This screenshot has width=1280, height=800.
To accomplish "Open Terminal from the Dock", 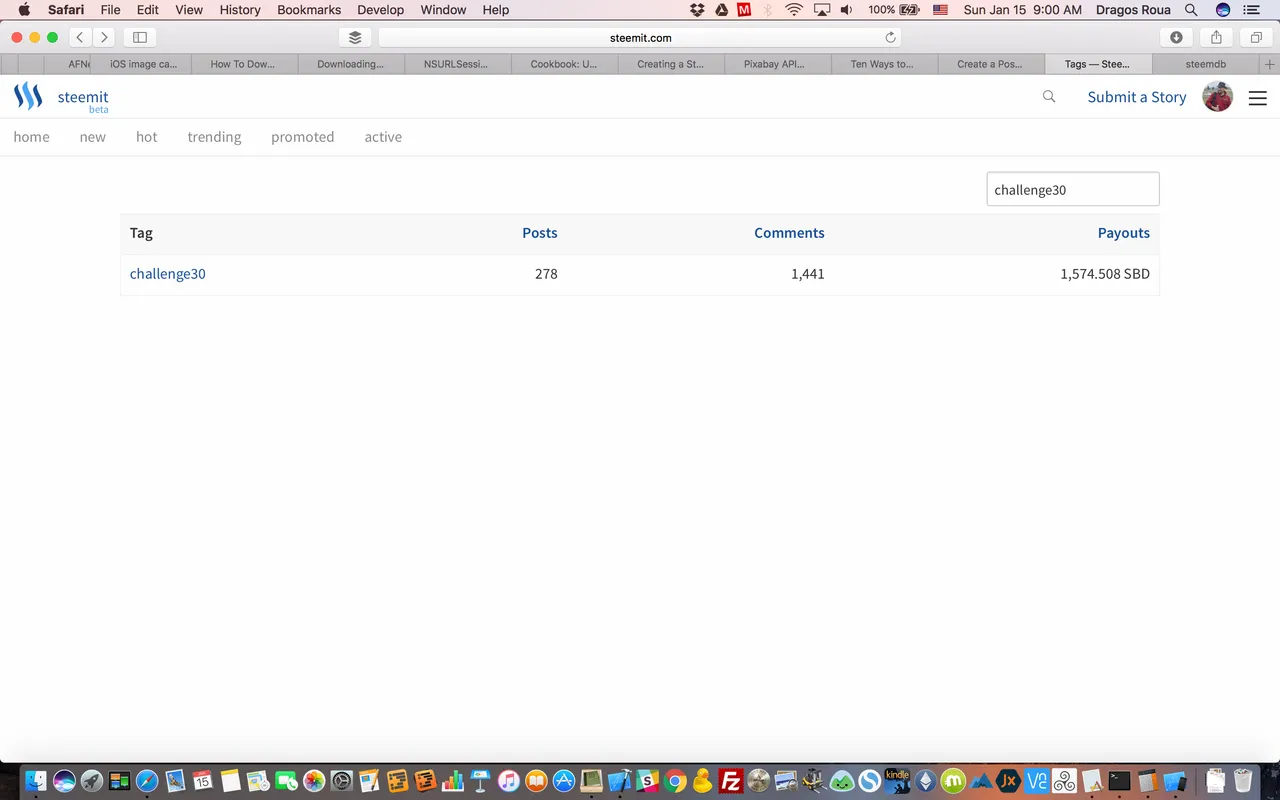I will point(1120,781).
